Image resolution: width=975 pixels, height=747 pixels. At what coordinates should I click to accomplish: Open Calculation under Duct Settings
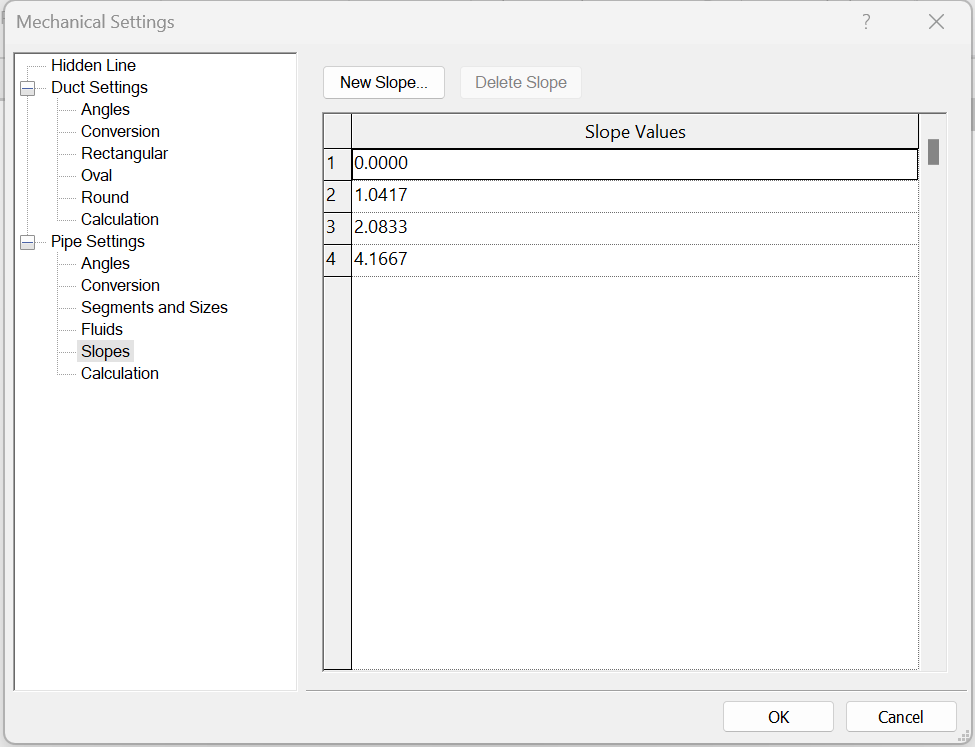click(119, 220)
